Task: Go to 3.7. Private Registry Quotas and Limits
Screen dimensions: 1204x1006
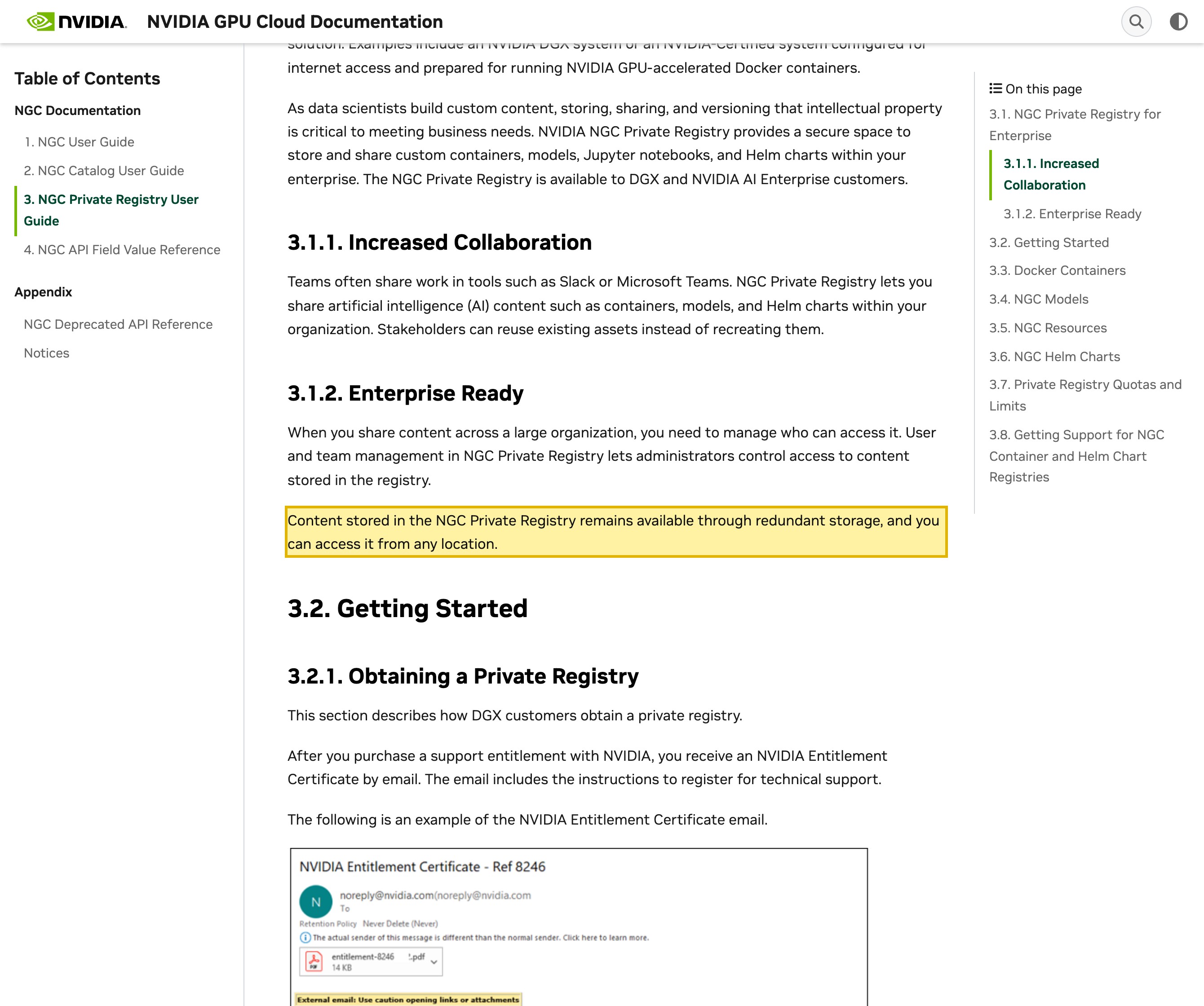Action: coord(1085,395)
